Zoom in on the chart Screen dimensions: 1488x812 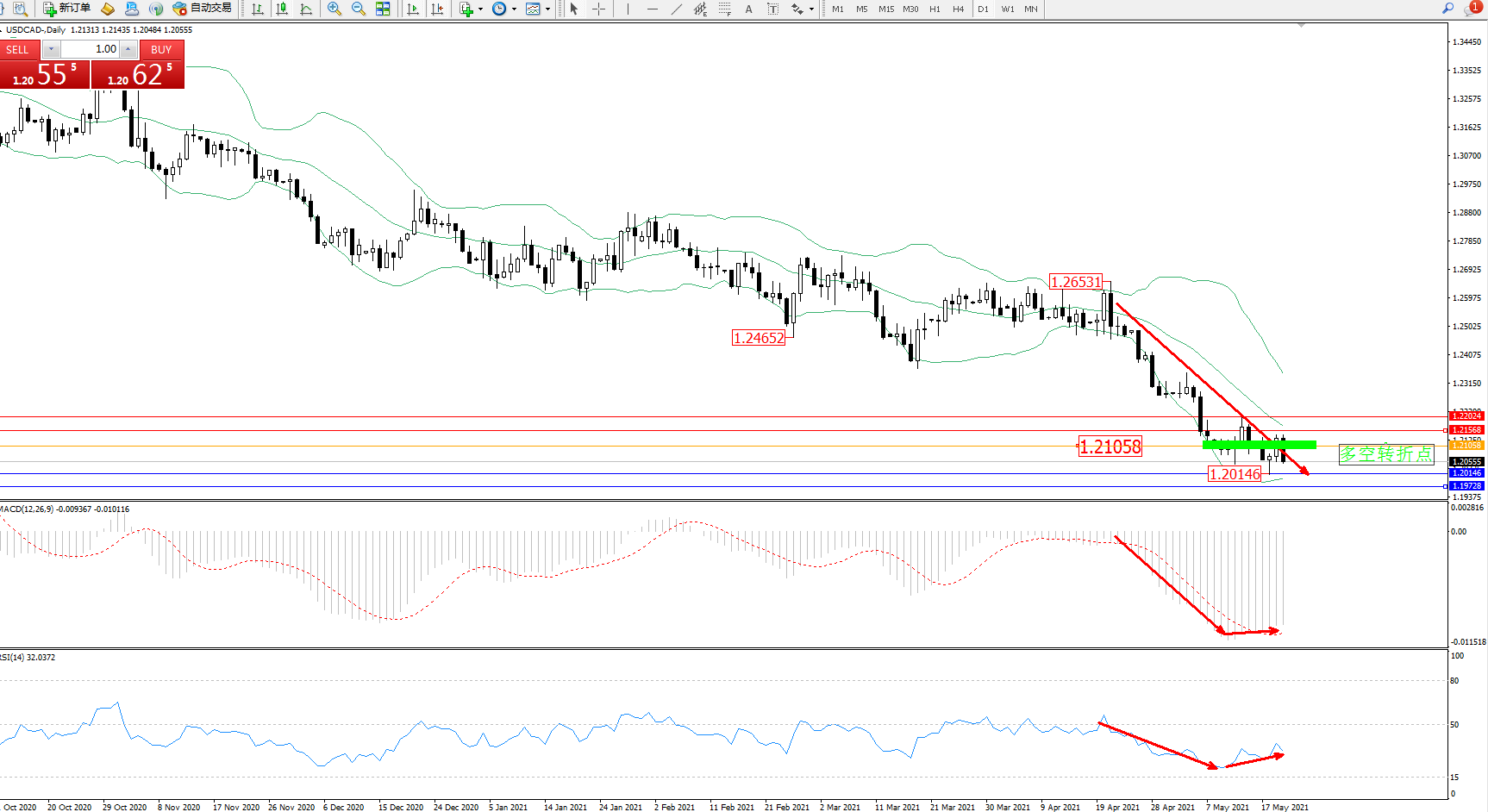pyautogui.click(x=334, y=9)
